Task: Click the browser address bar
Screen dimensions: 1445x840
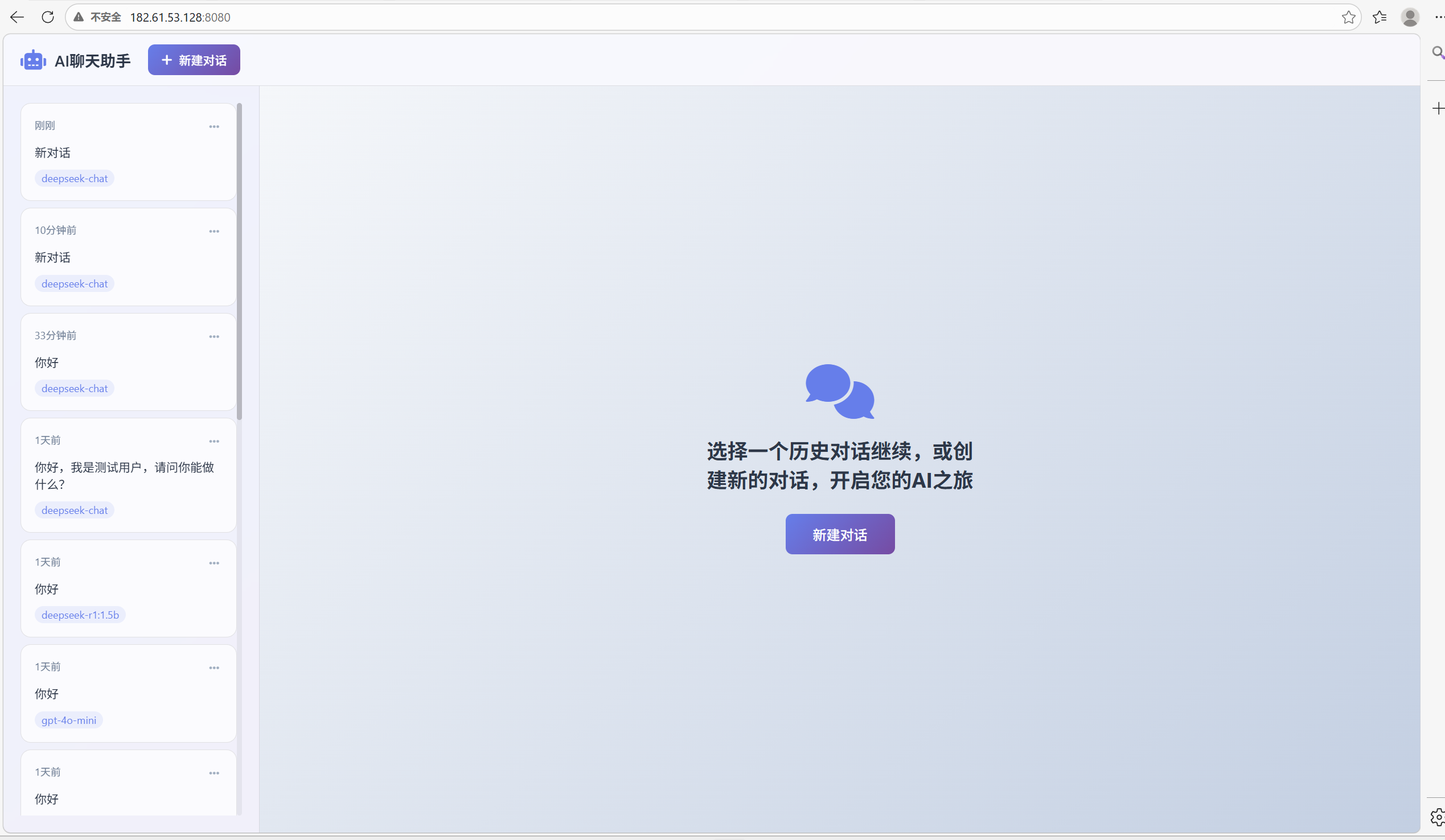Action: pyautogui.click(x=688, y=17)
